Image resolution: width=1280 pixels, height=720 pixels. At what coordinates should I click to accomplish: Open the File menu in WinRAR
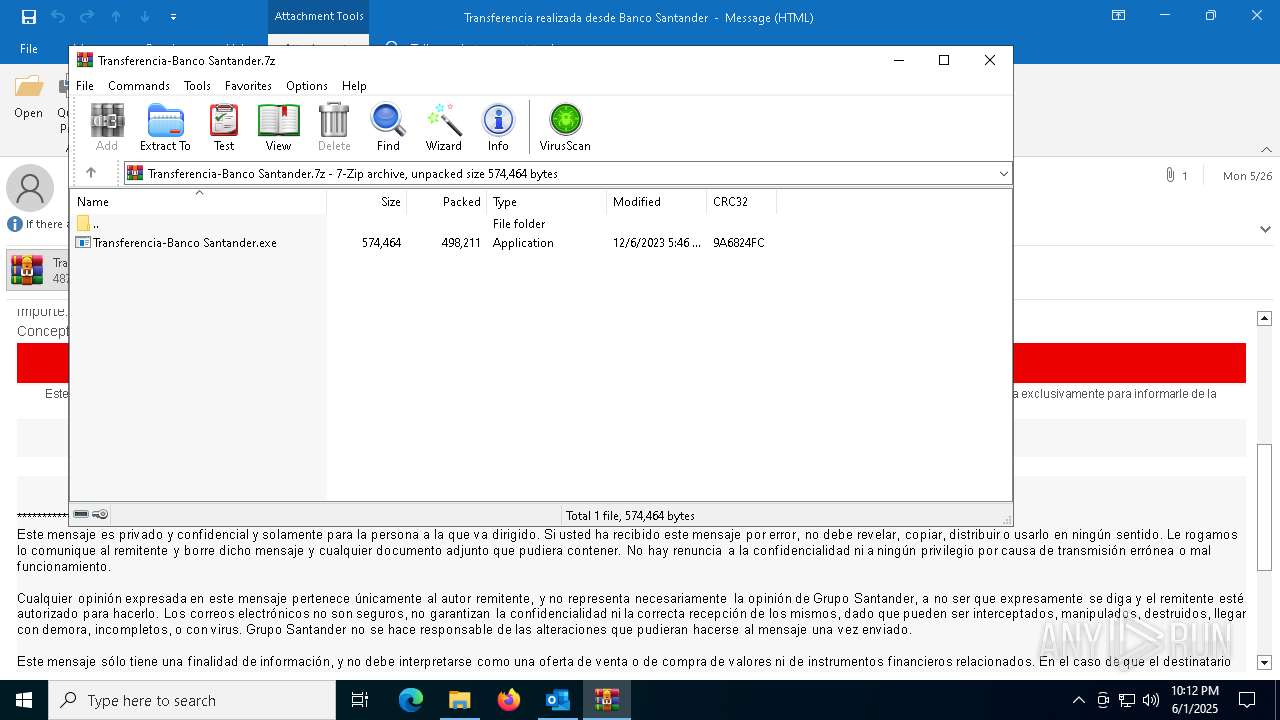click(x=85, y=86)
